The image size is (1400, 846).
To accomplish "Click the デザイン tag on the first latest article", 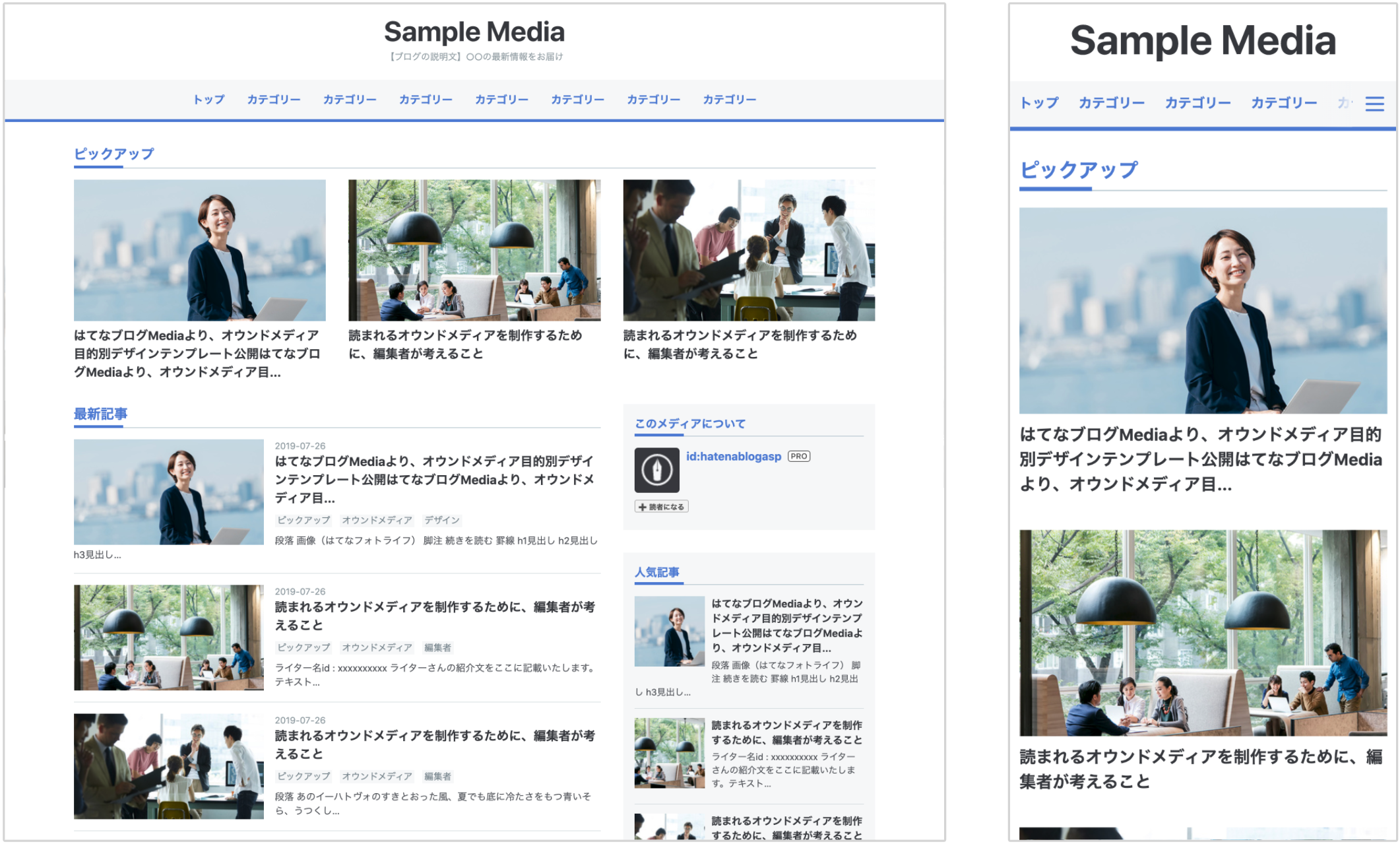I will 441,520.
